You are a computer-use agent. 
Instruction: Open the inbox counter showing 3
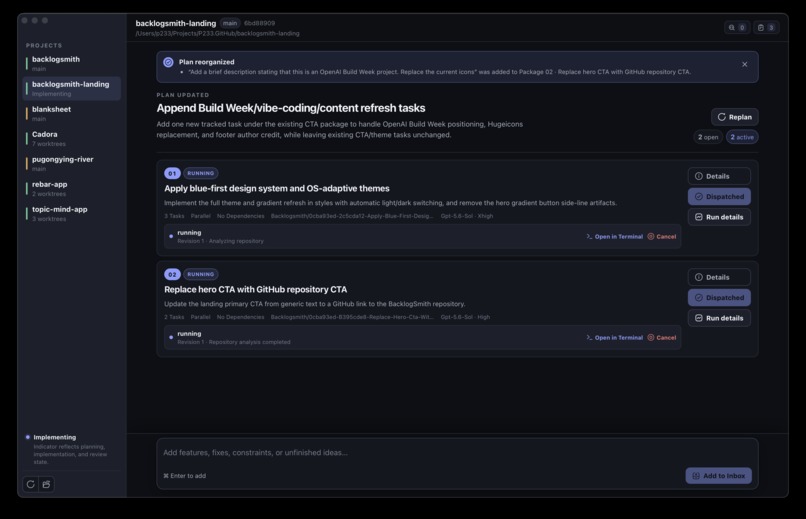(766, 28)
